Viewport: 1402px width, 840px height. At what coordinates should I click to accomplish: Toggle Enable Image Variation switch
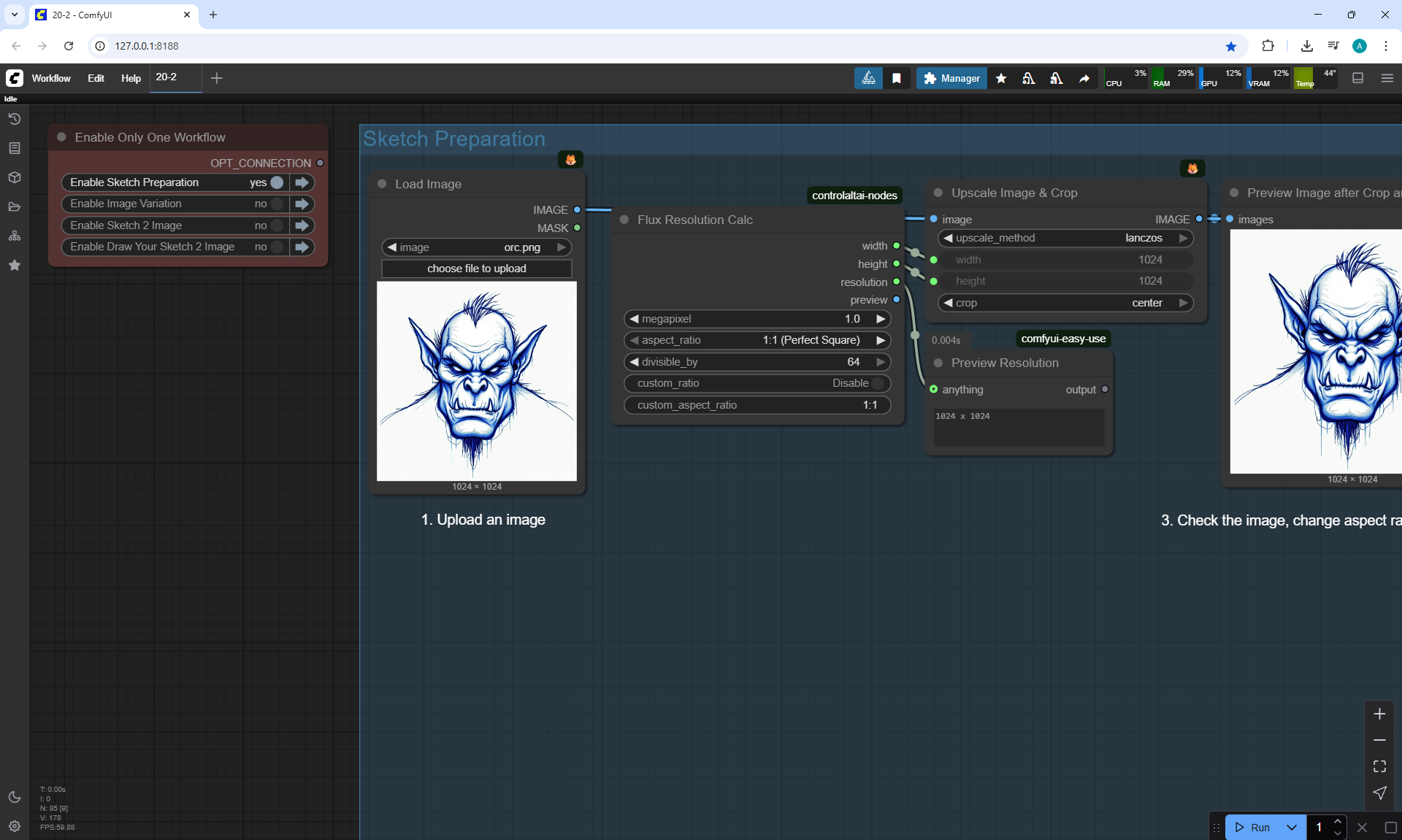point(277,204)
